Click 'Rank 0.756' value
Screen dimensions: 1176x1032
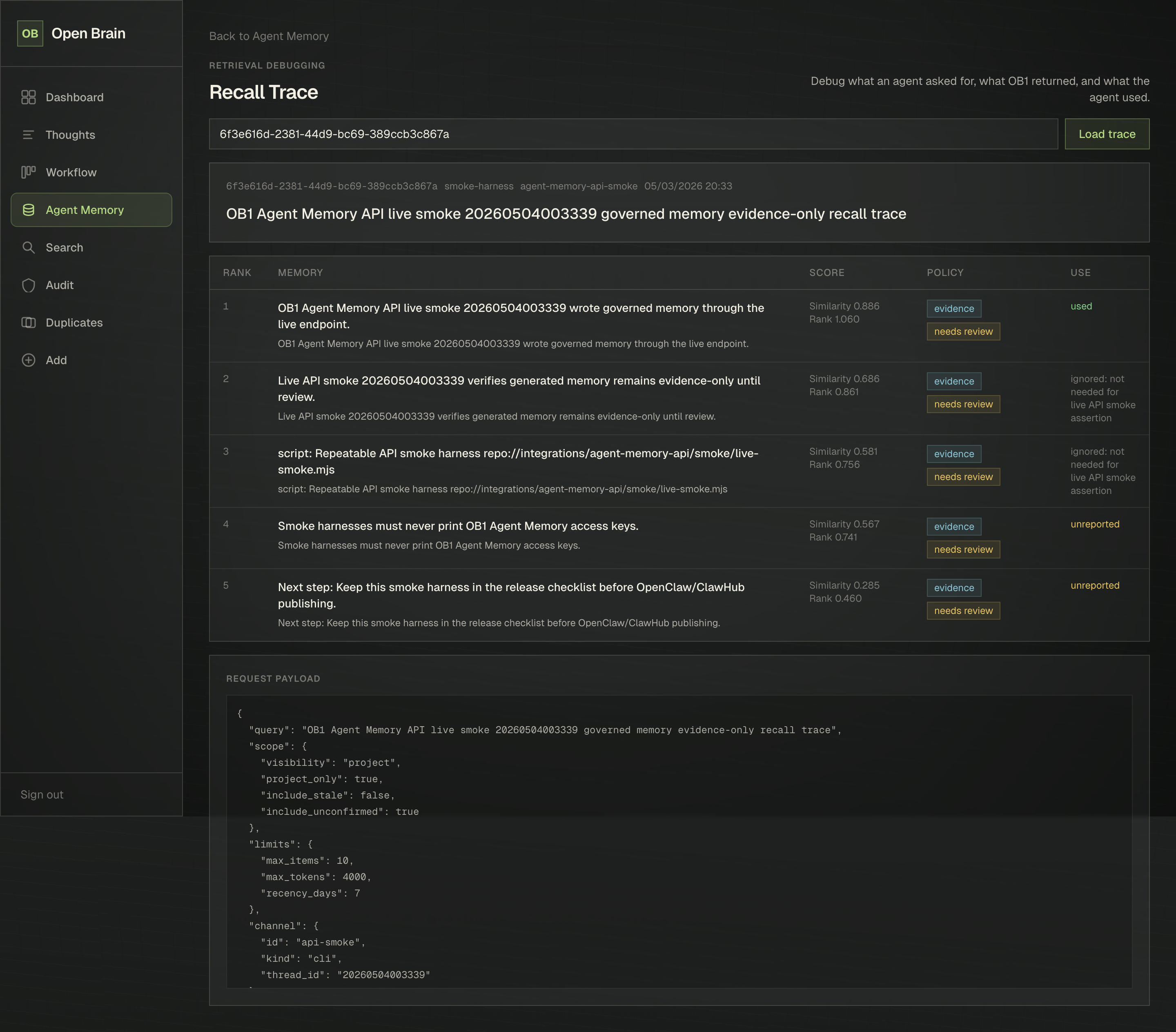(834, 464)
